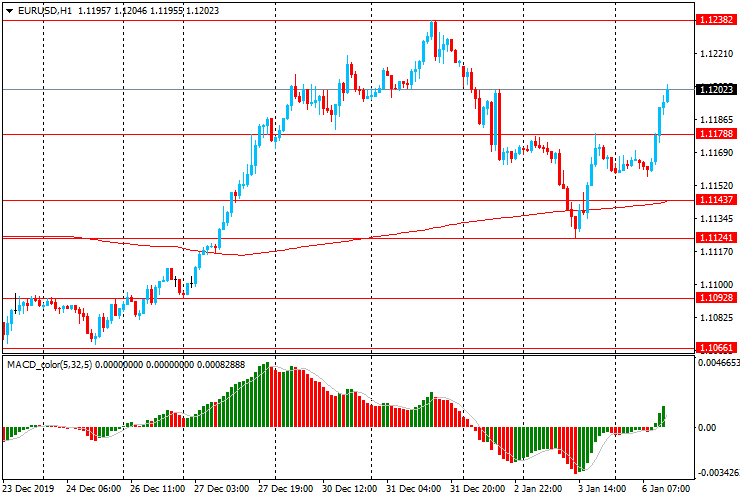The image size is (740, 500).
Task: Click the 27 Dec 19:00 time axis label
Action: click(x=286, y=489)
